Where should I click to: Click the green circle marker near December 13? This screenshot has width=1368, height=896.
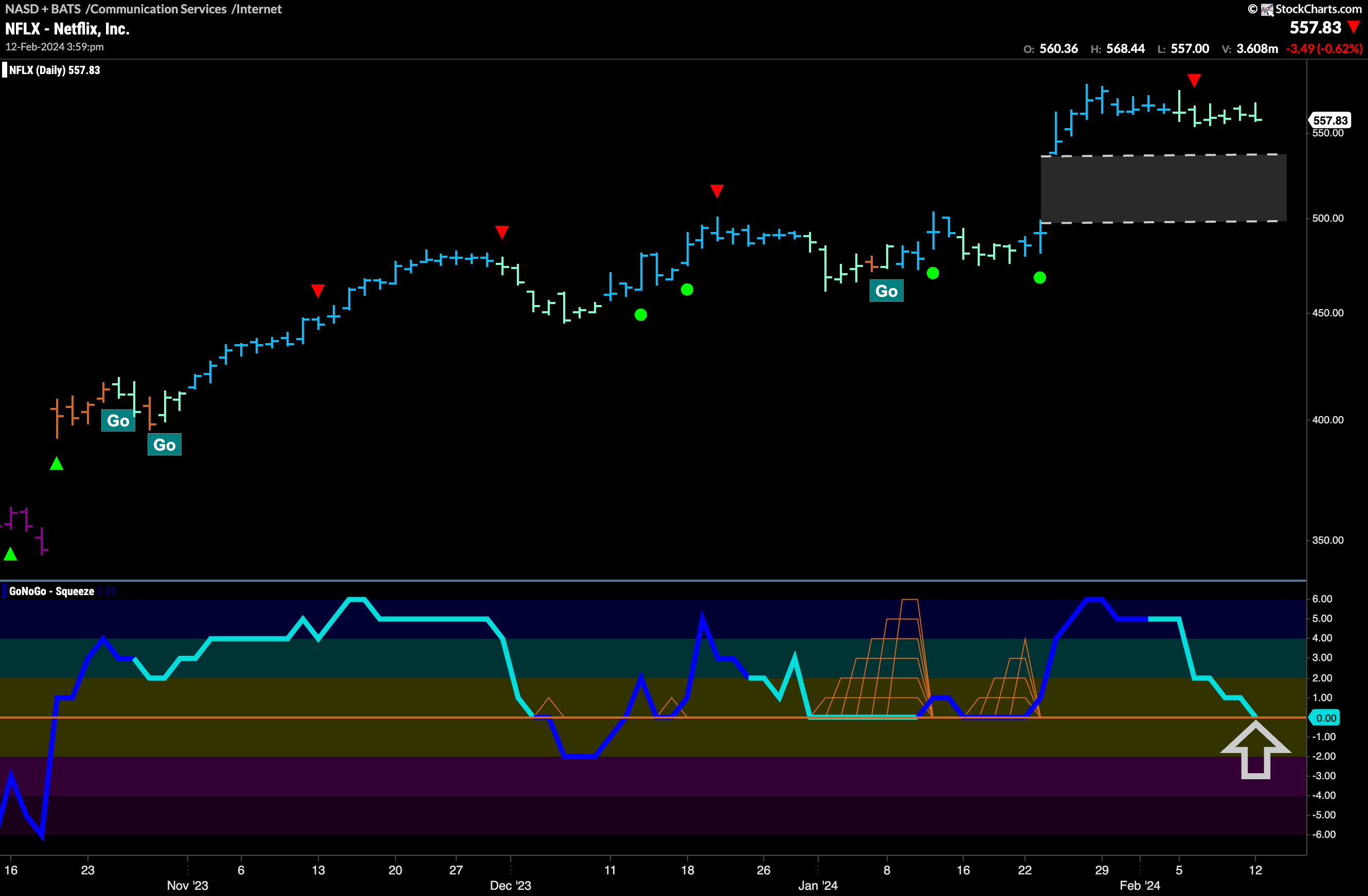point(641,315)
